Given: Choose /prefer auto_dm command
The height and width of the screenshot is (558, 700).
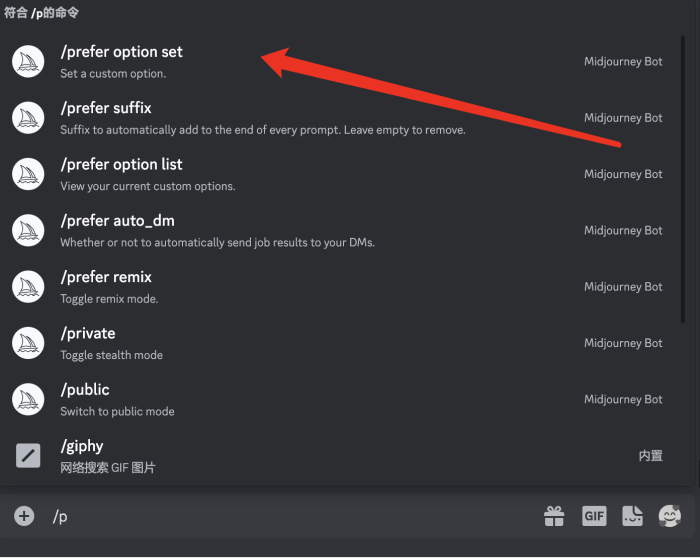Looking at the screenshot, I should pos(117,220).
